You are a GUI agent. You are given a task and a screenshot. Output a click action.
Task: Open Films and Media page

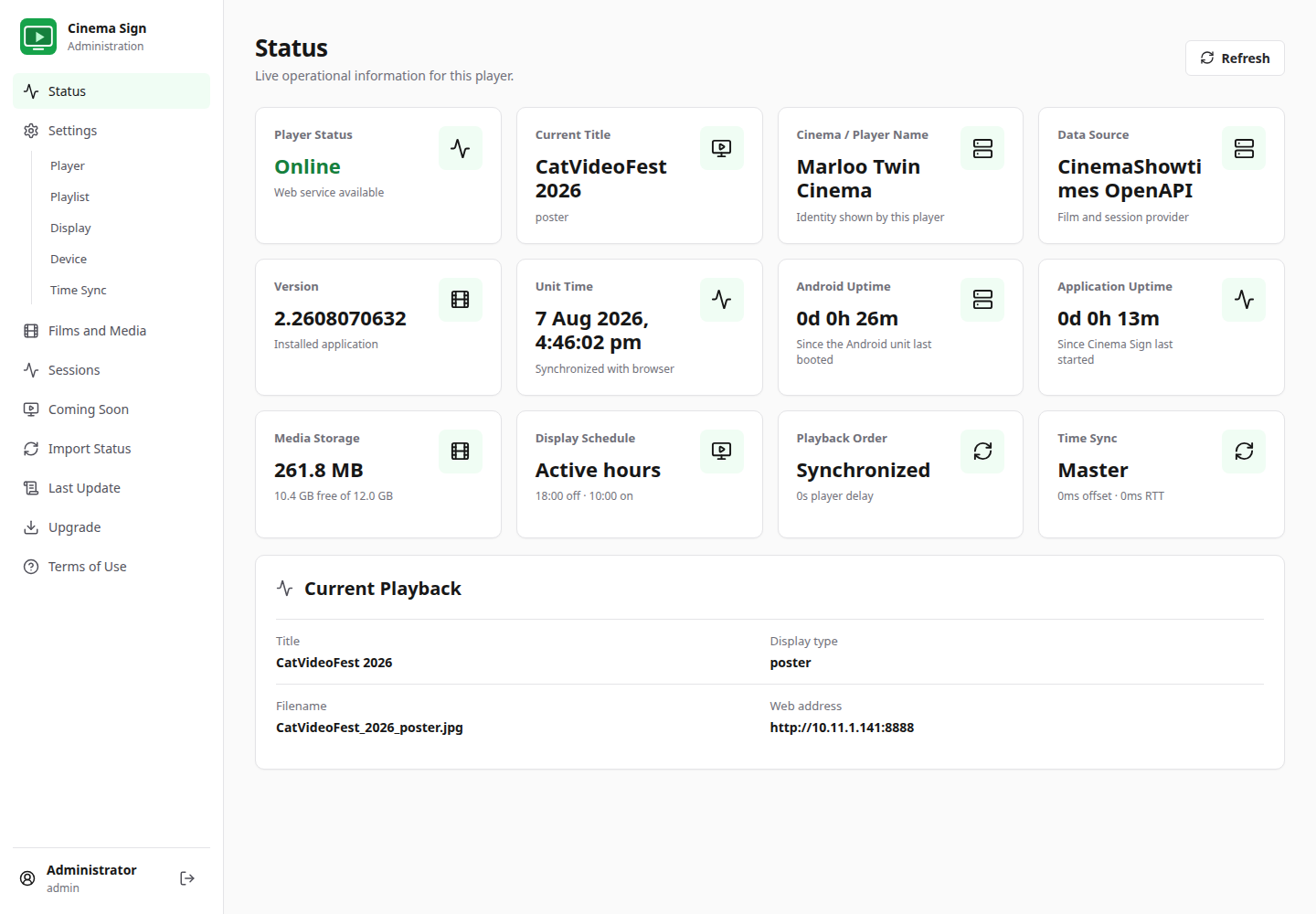[111, 331]
